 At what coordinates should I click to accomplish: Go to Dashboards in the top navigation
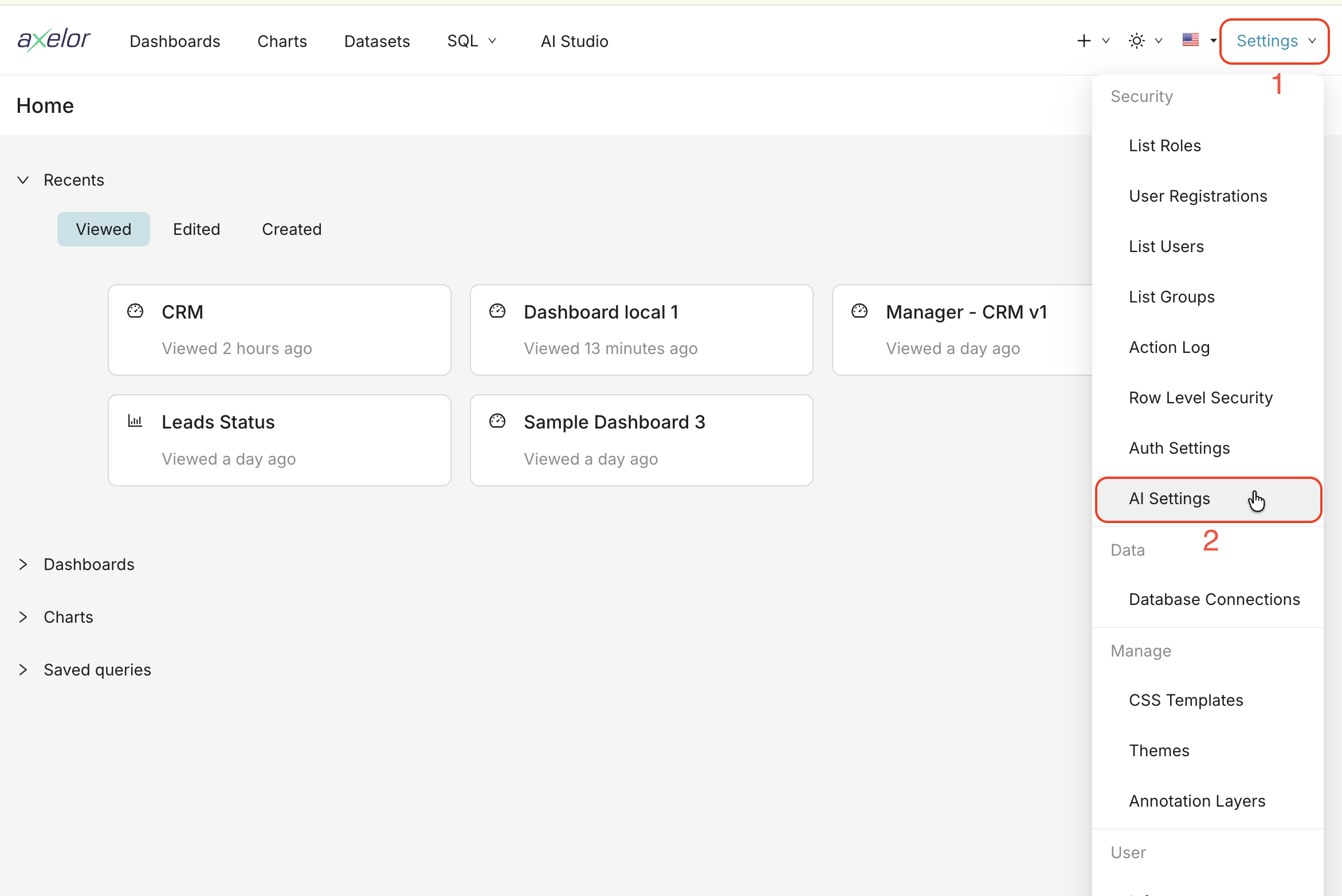[175, 41]
